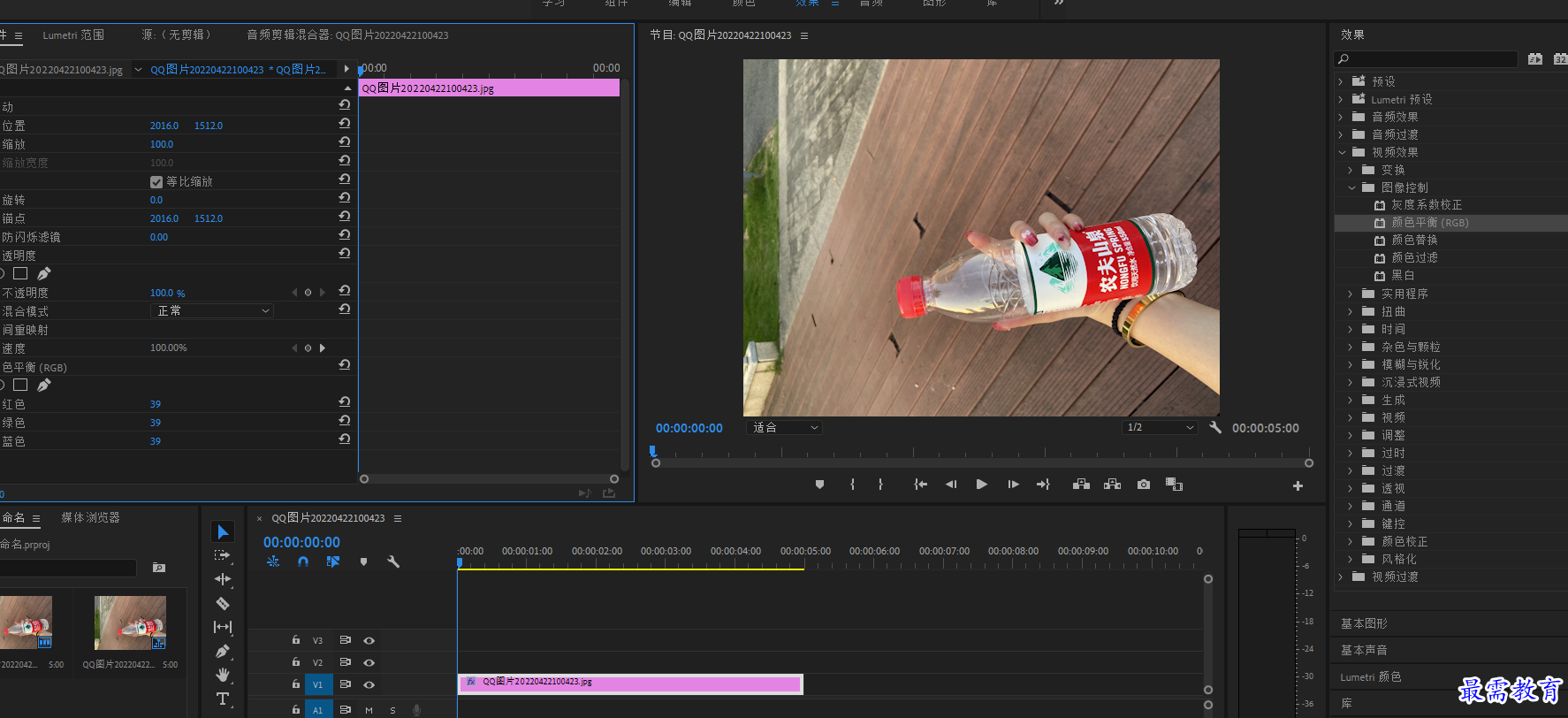Click the Extract icon
This screenshot has width=1568, height=718.
(x=1112, y=485)
